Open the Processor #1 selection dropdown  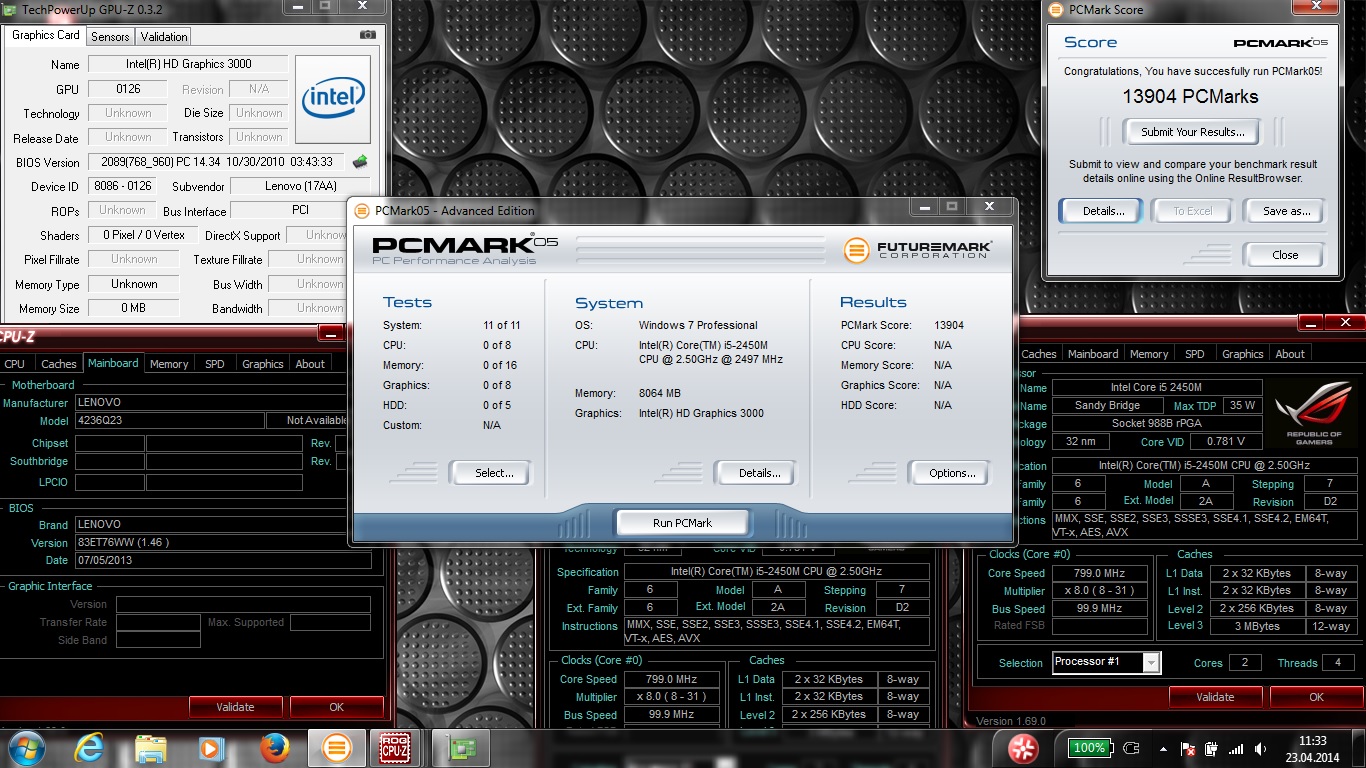click(x=1106, y=662)
